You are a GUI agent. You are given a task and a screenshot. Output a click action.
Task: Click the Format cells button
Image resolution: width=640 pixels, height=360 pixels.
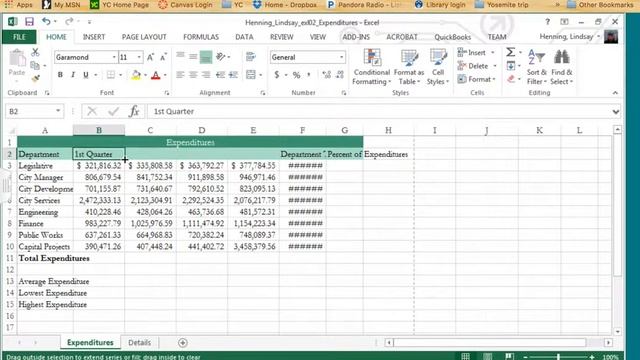tap(476, 79)
